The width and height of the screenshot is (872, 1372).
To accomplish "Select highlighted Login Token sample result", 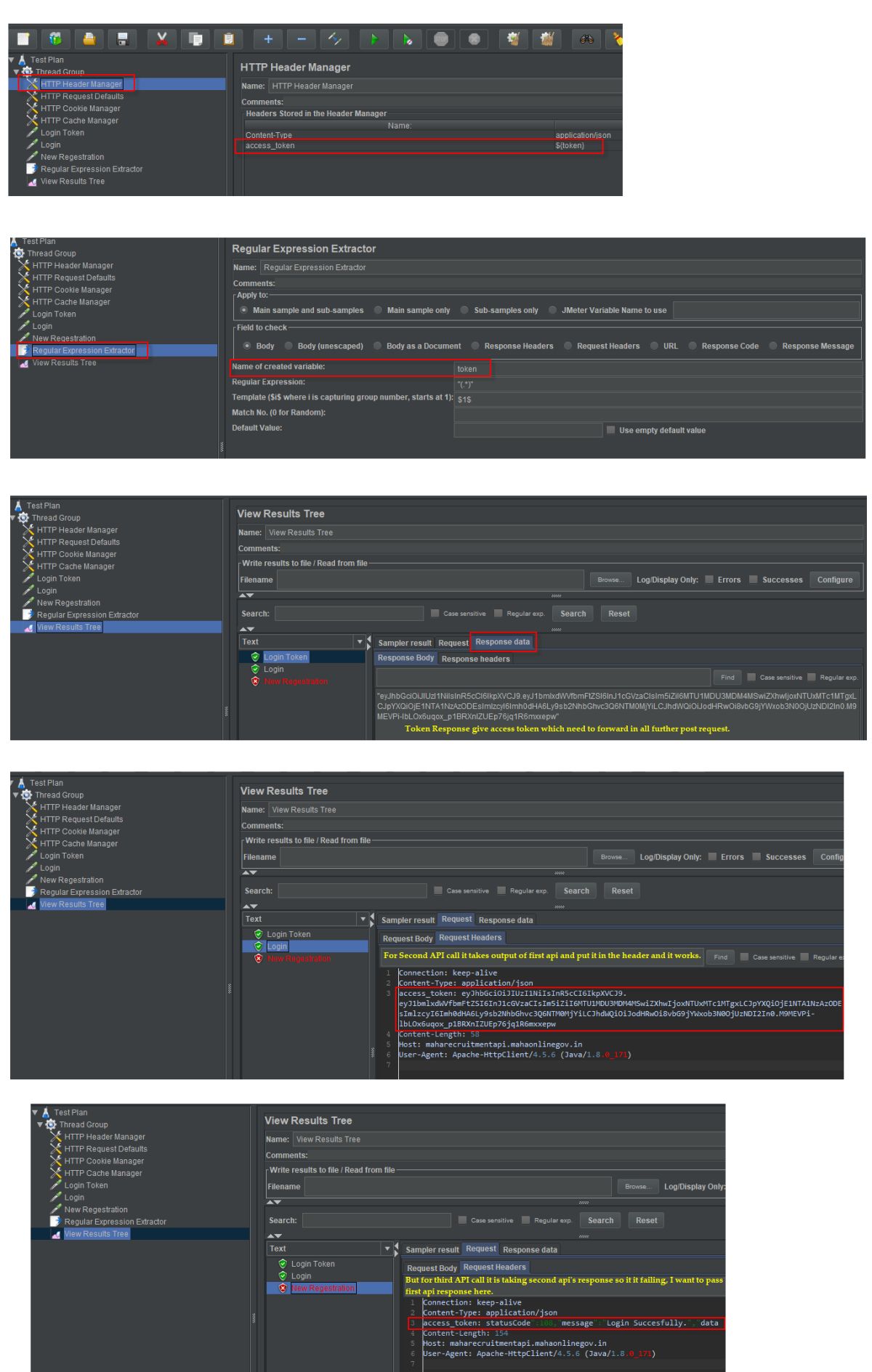I will (x=286, y=657).
